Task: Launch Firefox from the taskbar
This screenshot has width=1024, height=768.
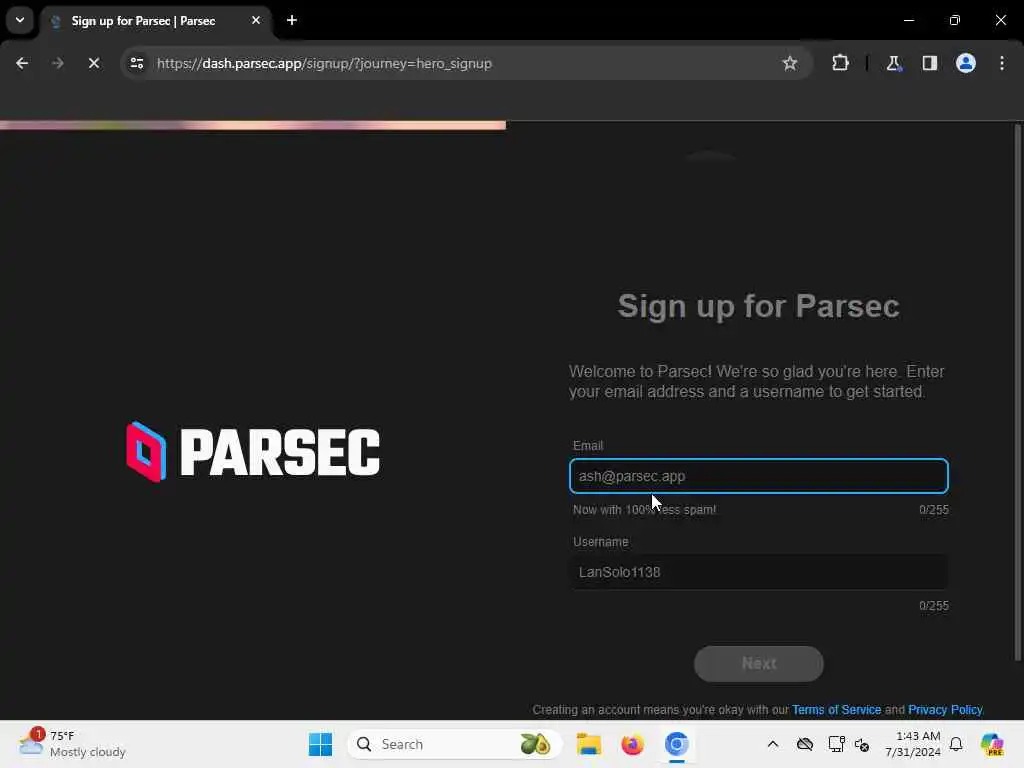Action: pyautogui.click(x=632, y=744)
